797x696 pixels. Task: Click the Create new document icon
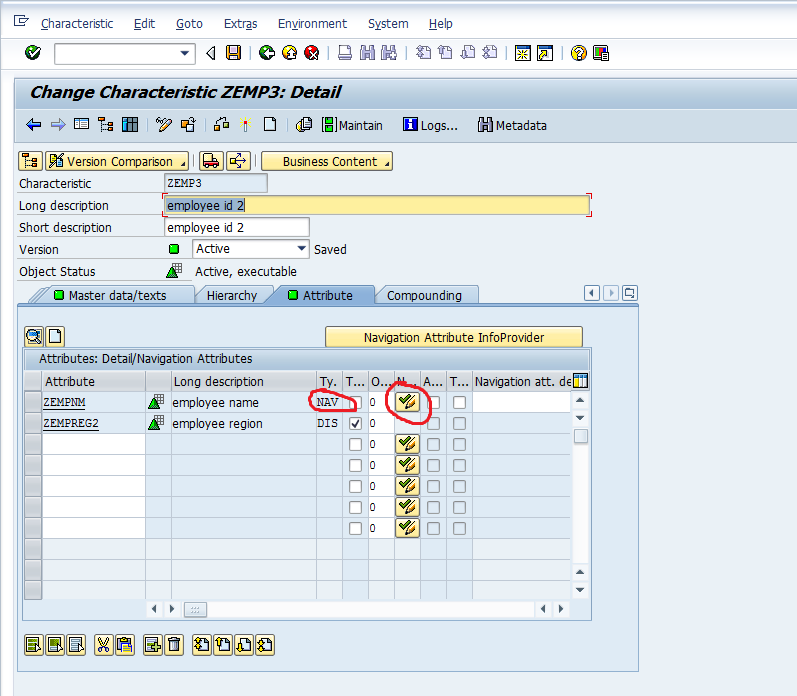[270, 125]
